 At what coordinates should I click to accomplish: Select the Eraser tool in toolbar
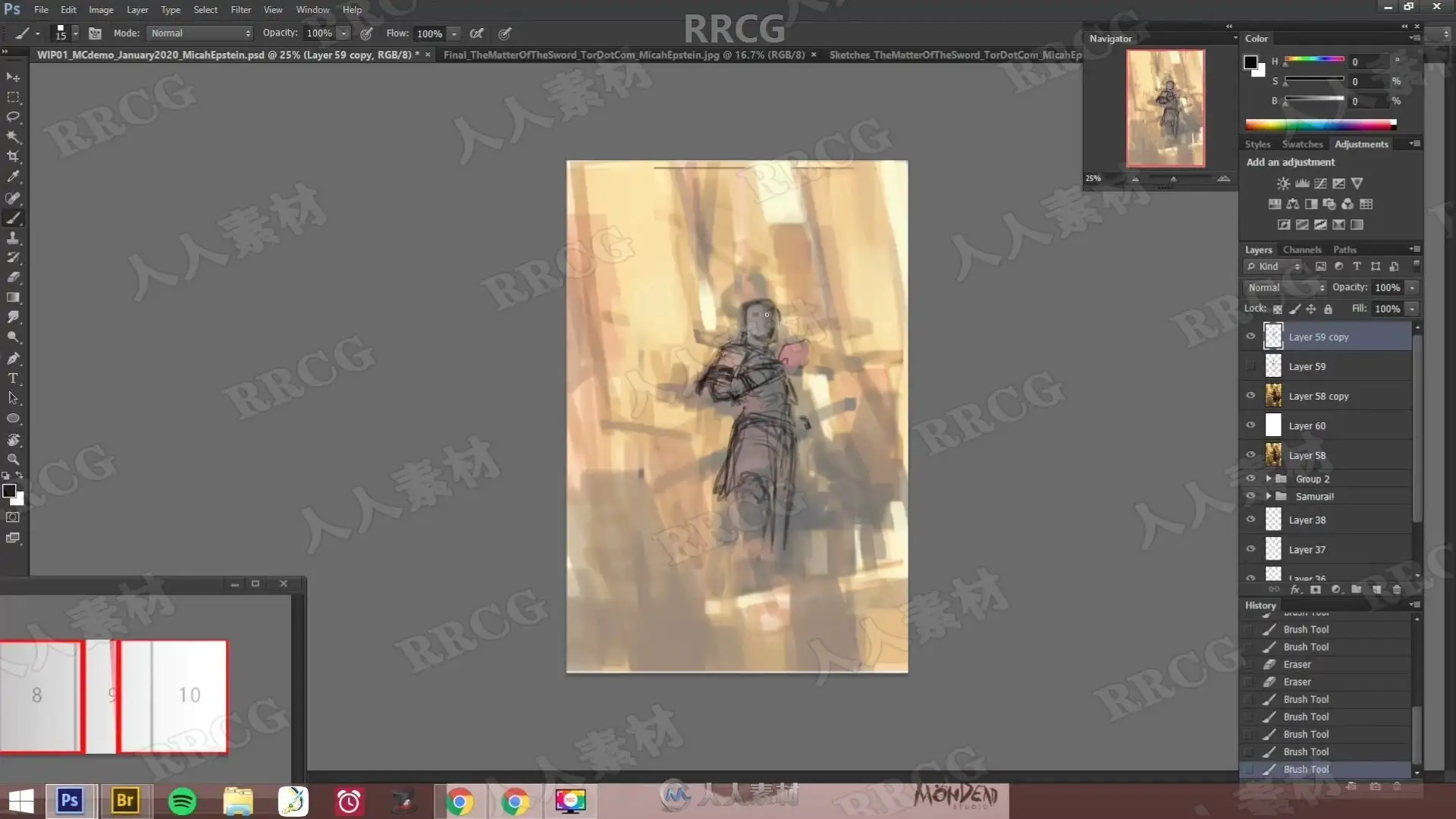click(x=13, y=278)
